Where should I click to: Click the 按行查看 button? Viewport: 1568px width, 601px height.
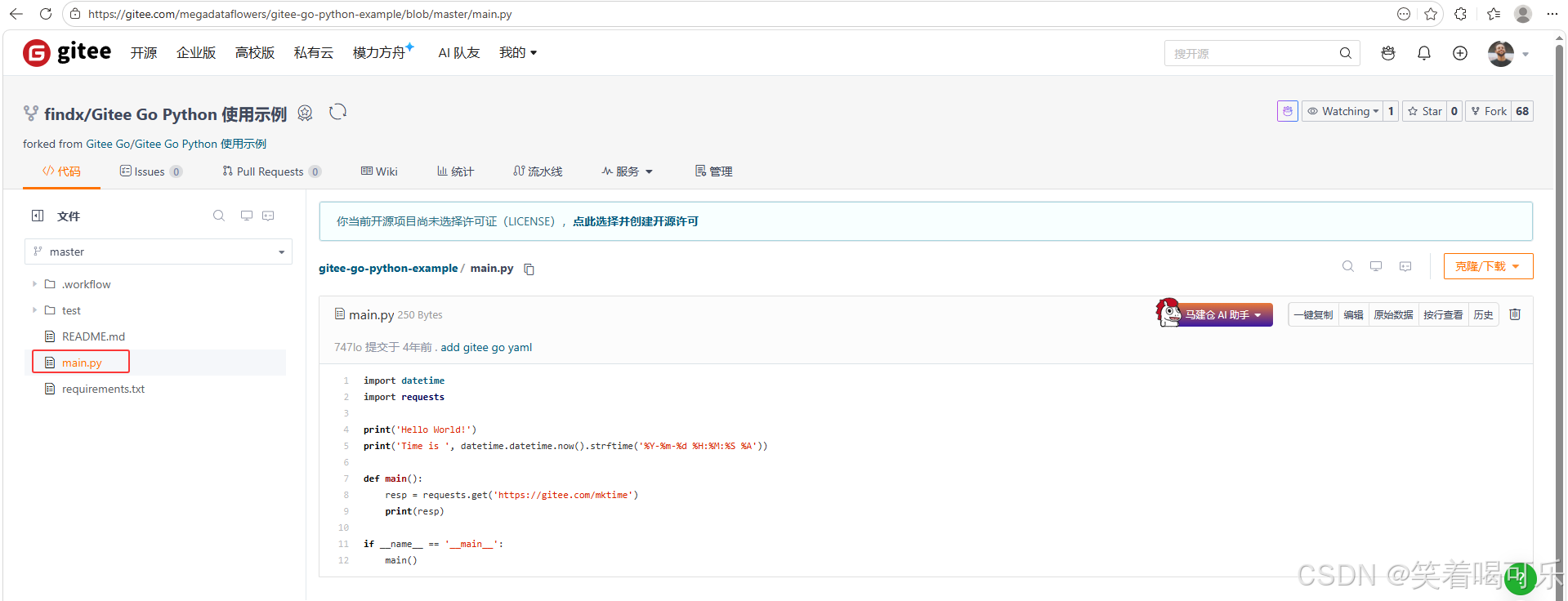pyautogui.click(x=1443, y=314)
